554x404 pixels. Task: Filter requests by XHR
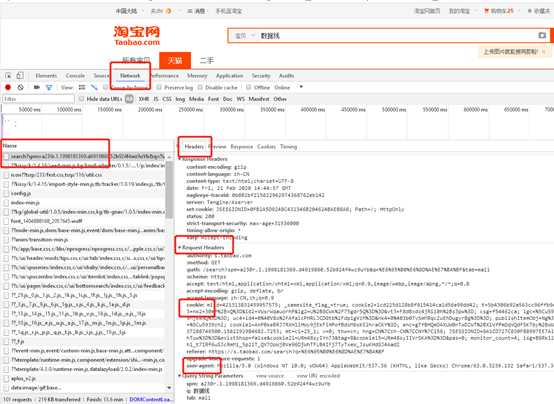(144, 99)
